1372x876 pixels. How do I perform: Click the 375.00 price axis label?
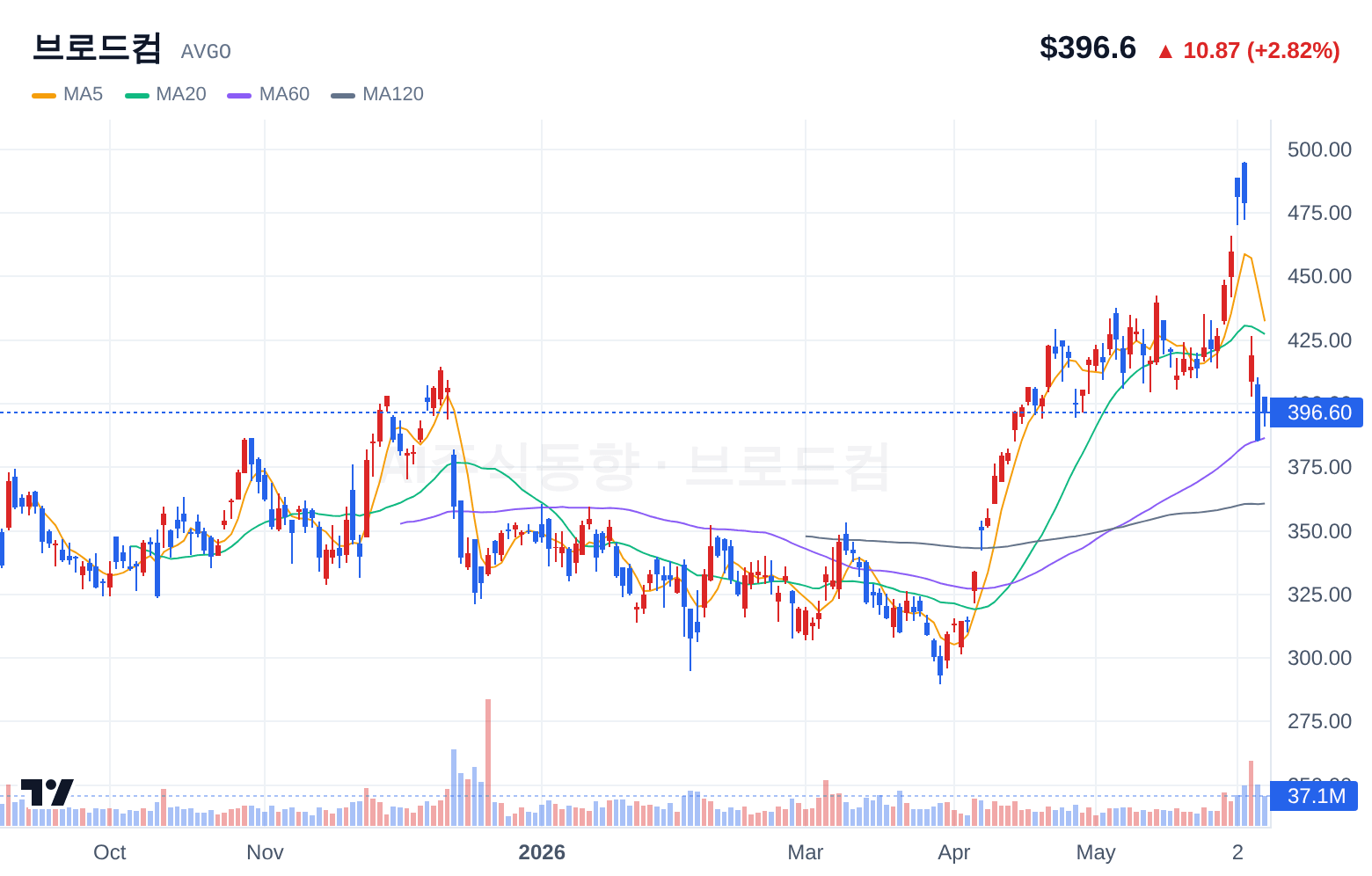click(1319, 467)
